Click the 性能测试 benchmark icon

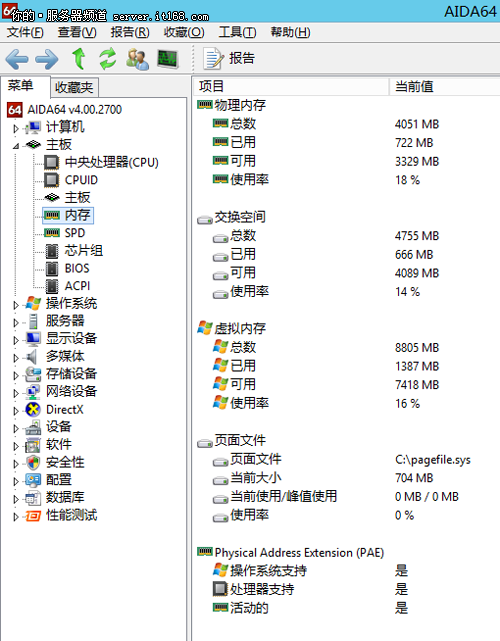(x=33, y=516)
